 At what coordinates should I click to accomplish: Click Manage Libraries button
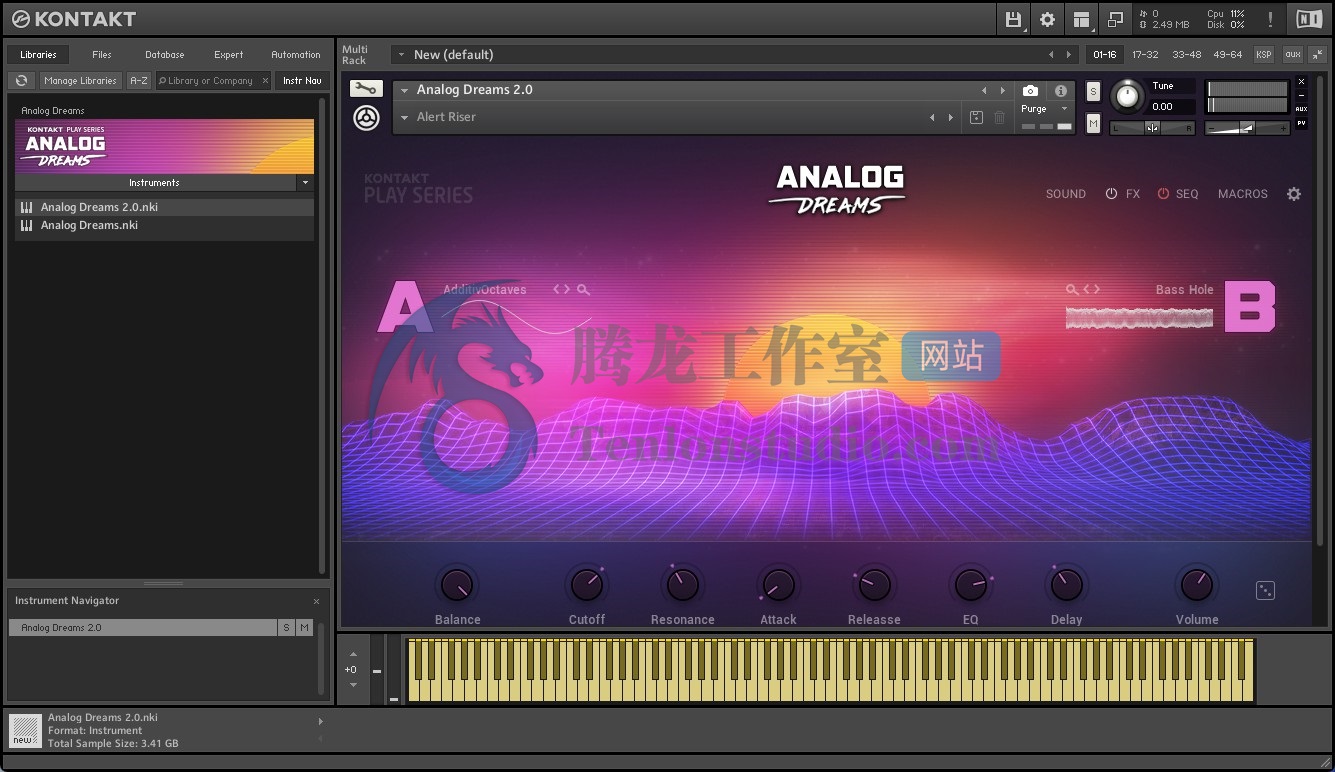(x=81, y=81)
